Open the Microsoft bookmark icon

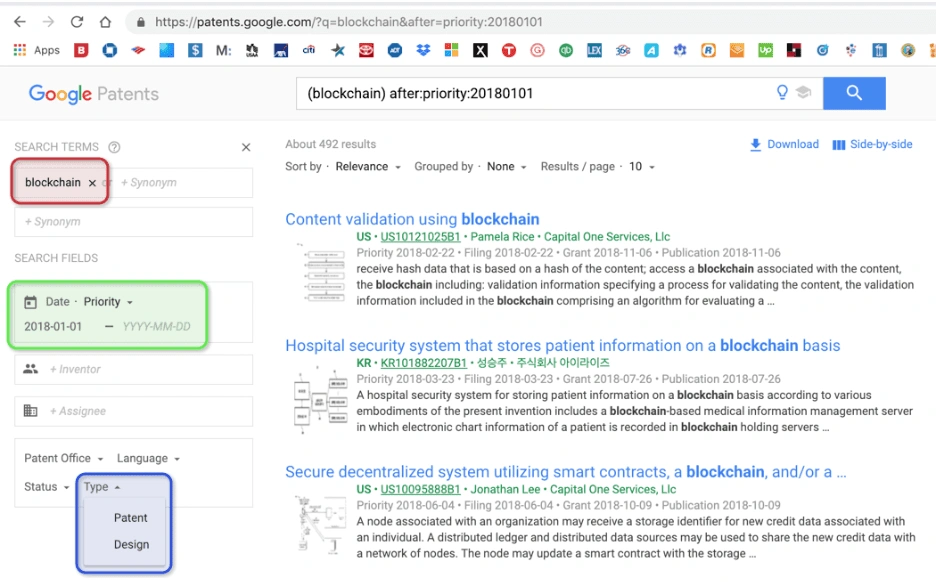pyautogui.click(x=451, y=50)
